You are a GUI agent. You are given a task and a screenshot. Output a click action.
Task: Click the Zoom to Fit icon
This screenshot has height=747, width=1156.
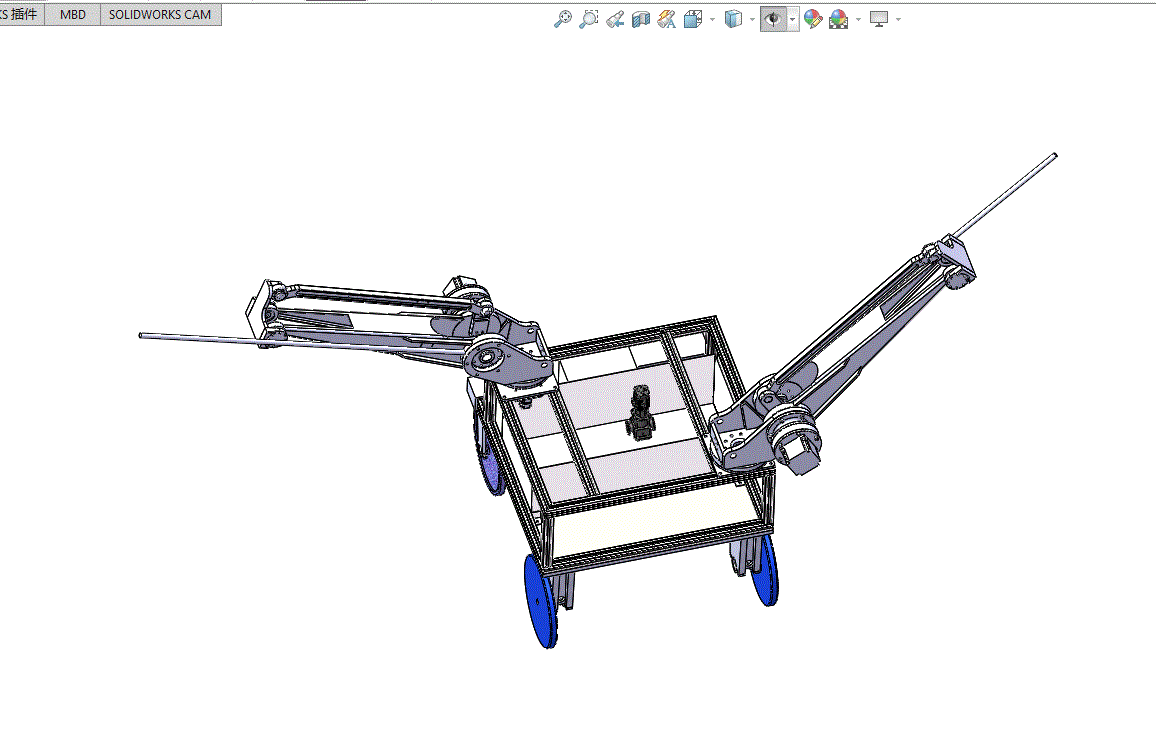click(x=563, y=19)
